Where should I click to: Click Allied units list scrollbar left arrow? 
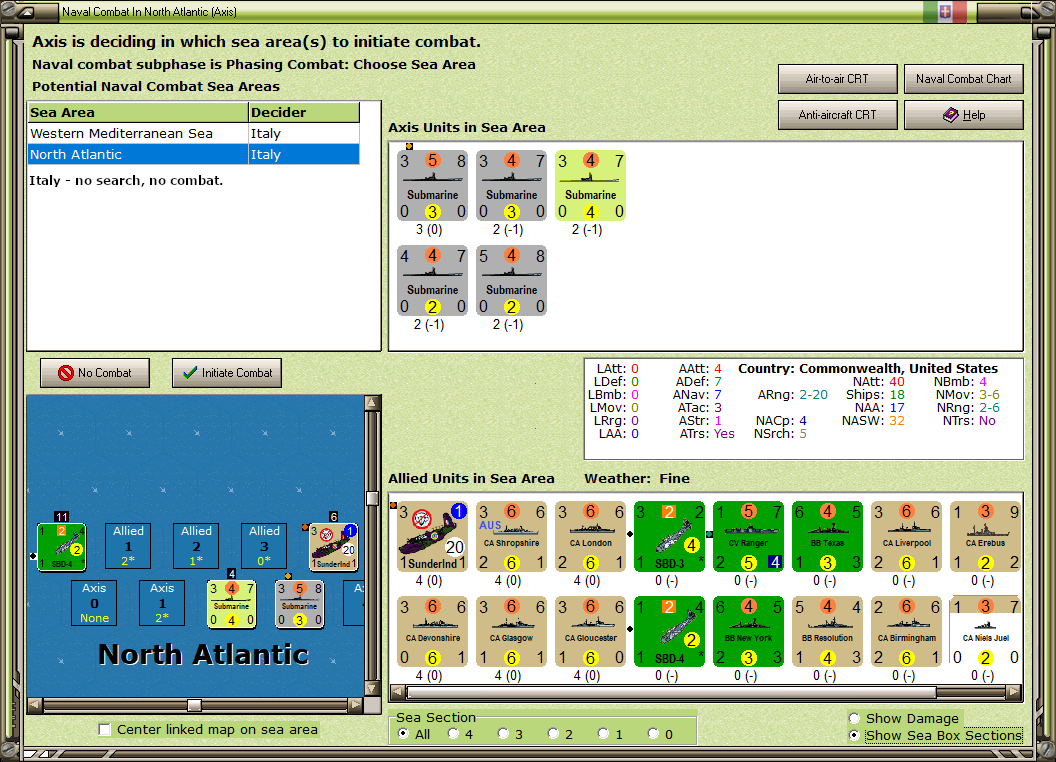click(398, 692)
